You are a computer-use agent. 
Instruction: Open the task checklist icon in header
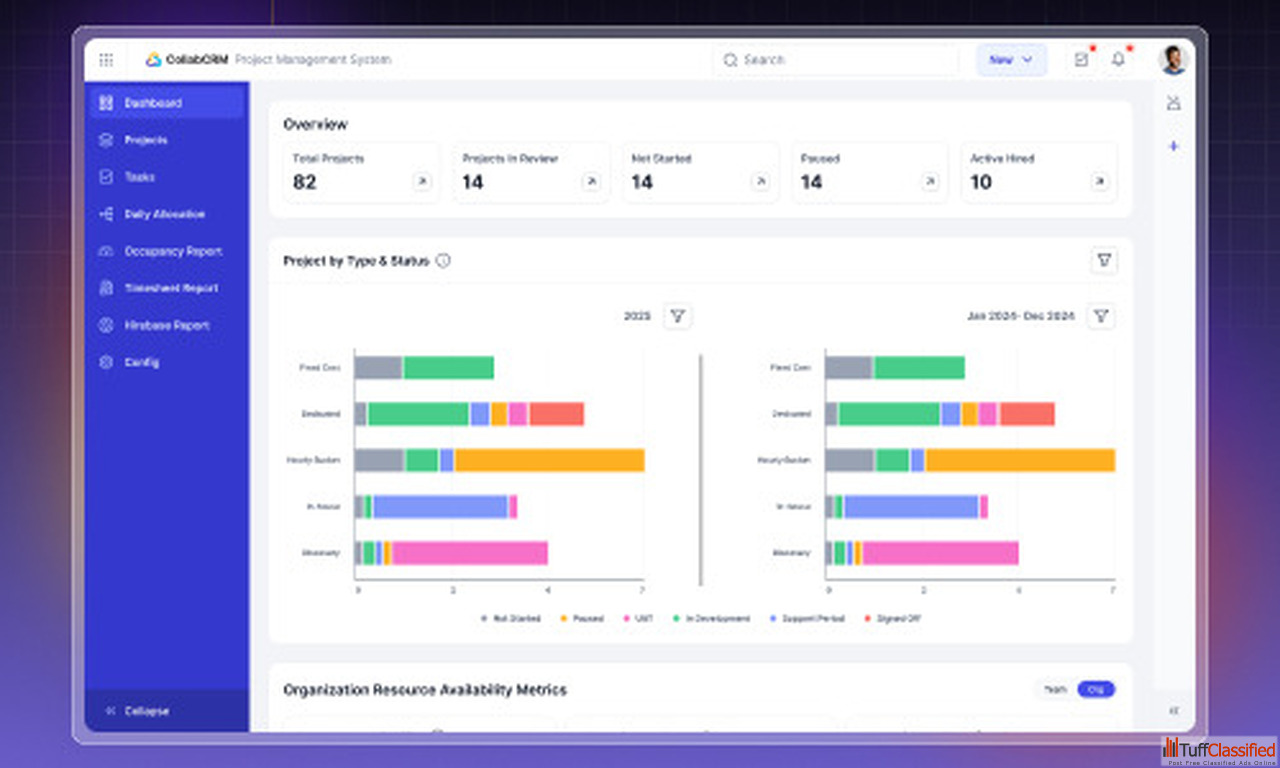1081,60
